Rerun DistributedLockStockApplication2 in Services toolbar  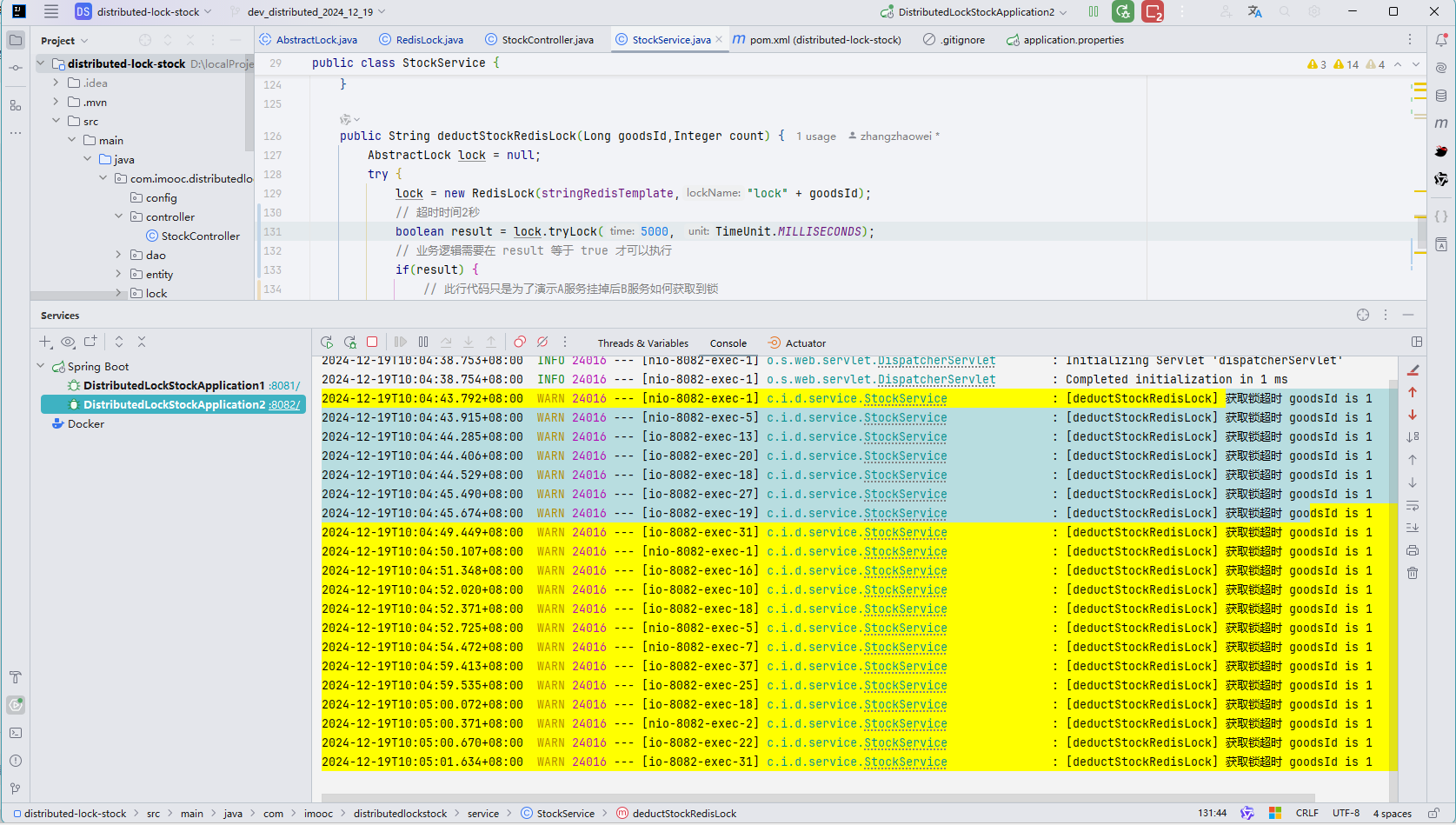[327, 343]
